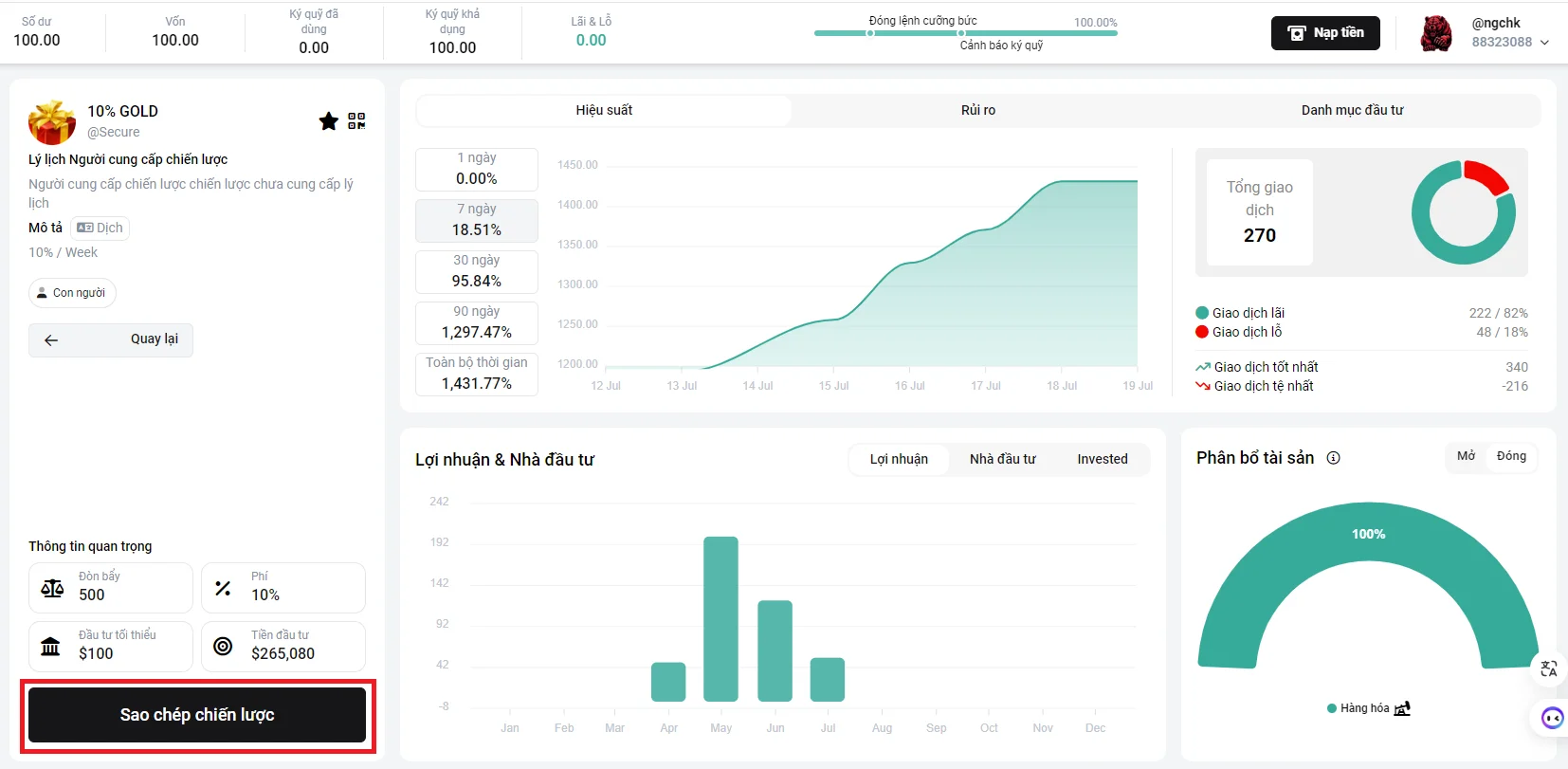Click the Con người person tag
1568x769 pixels.
click(x=72, y=293)
